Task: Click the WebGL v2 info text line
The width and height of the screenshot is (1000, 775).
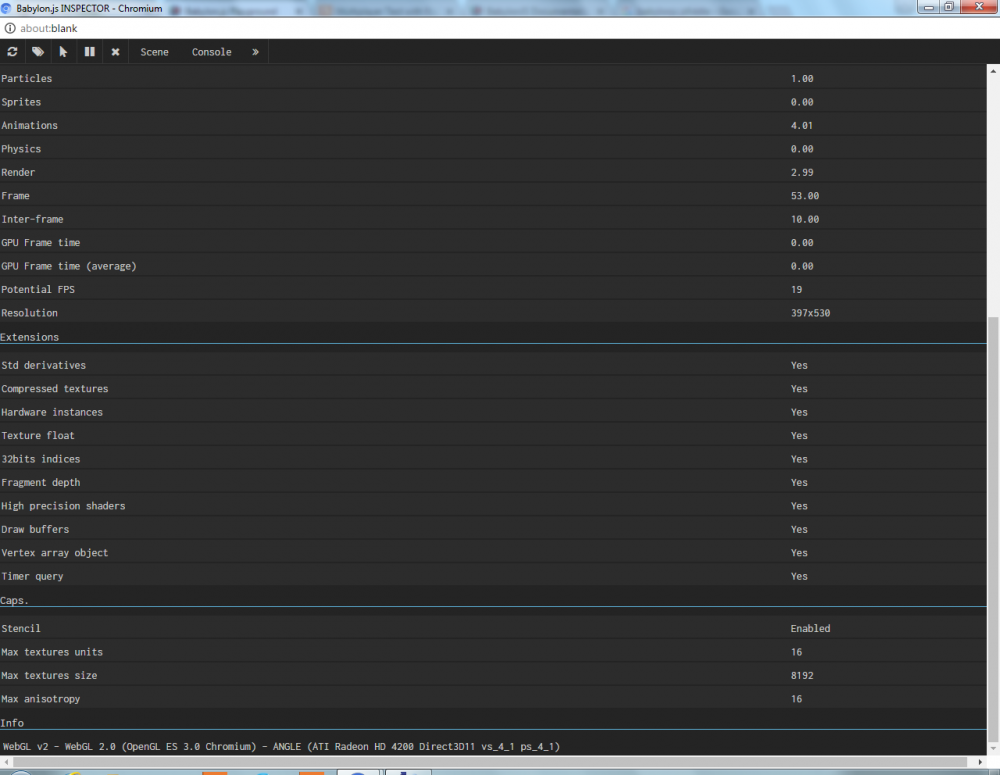Action: pos(281,746)
